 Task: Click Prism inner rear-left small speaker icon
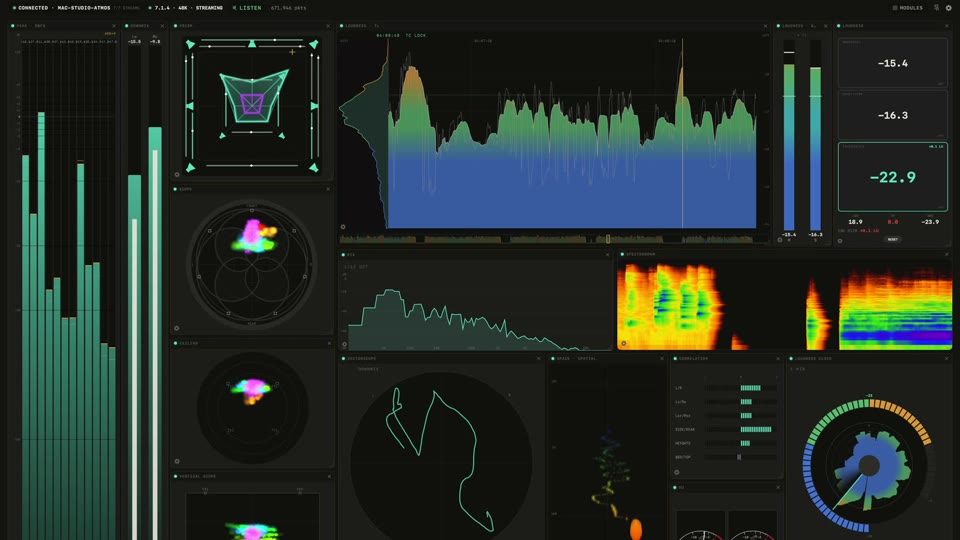click(x=222, y=136)
